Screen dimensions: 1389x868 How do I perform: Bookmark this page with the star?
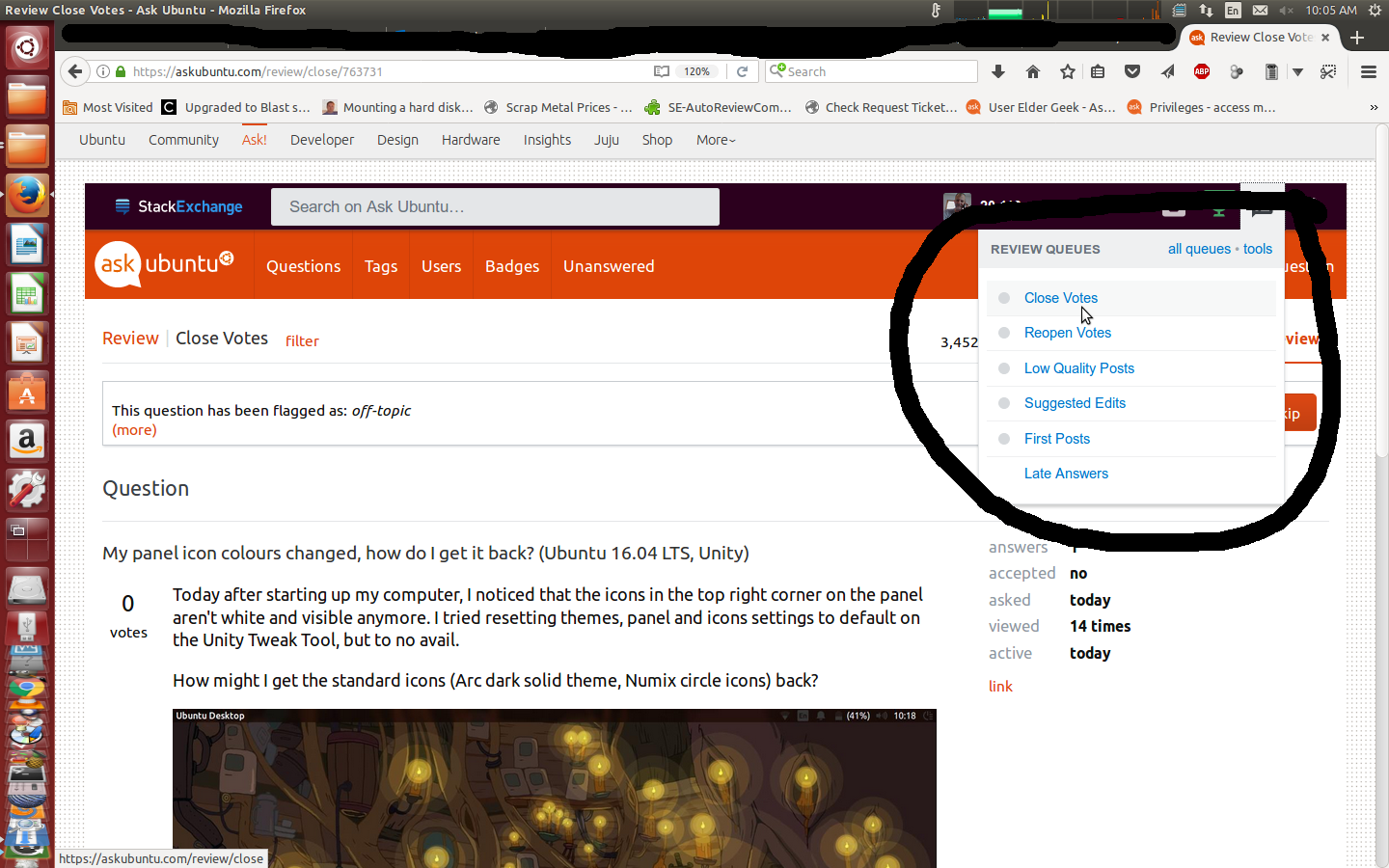pyautogui.click(x=1068, y=71)
